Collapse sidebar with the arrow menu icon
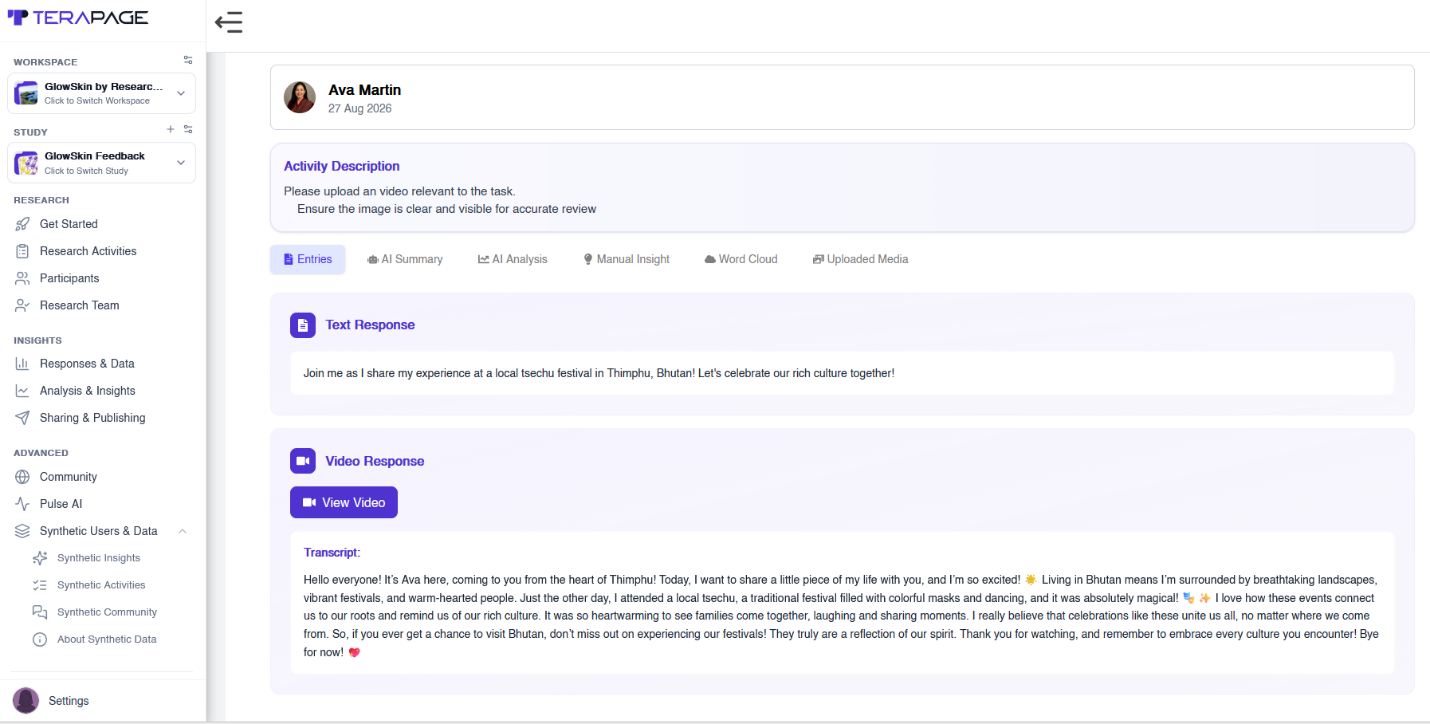The image size is (1430, 724). click(229, 22)
